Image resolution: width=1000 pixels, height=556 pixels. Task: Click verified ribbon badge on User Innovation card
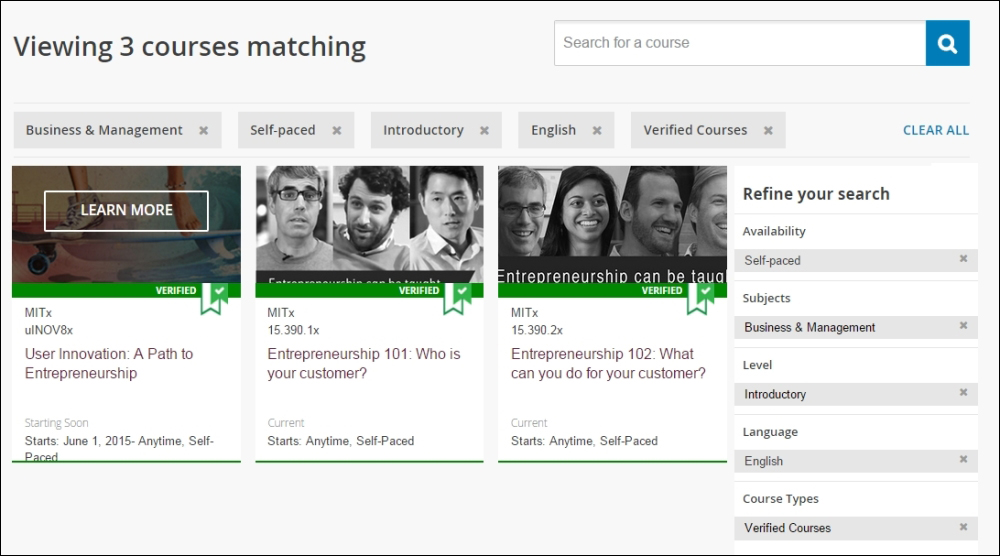pos(214,298)
